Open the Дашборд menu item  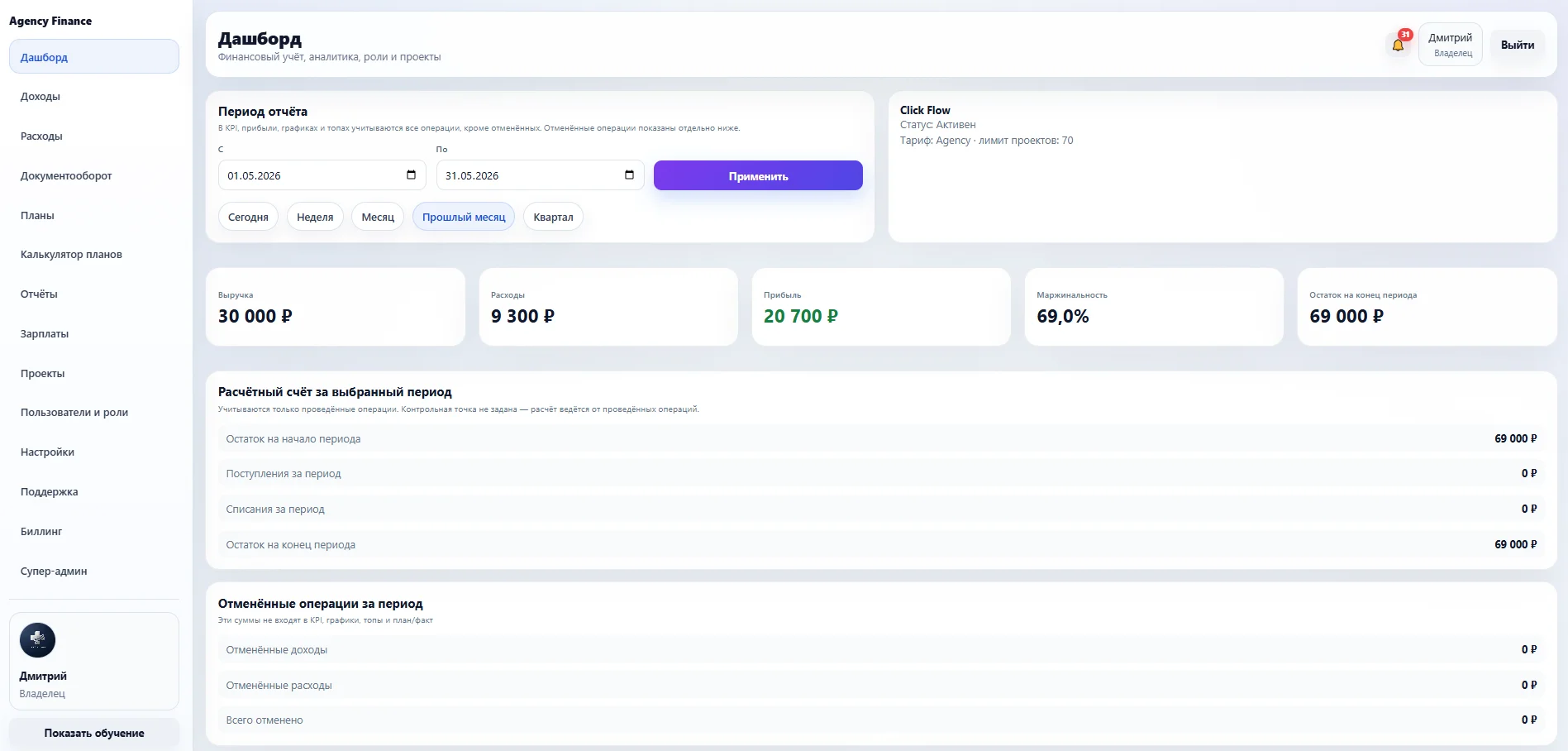(x=94, y=57)
